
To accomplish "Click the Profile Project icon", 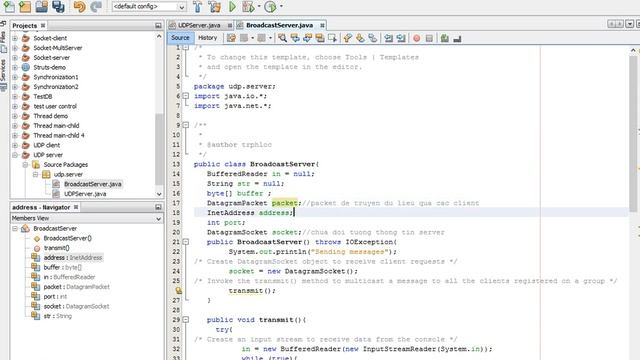I will (270, 7).
